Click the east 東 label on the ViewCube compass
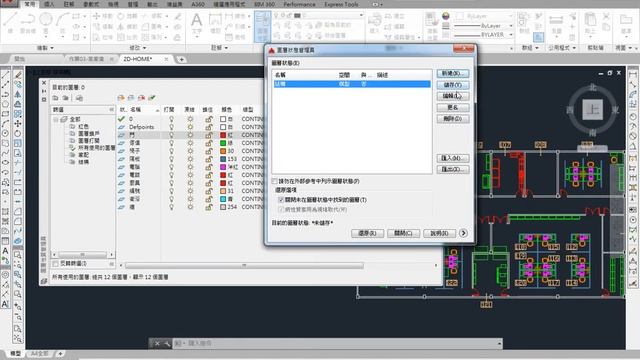The image size is (640, 360). point(615,110)
